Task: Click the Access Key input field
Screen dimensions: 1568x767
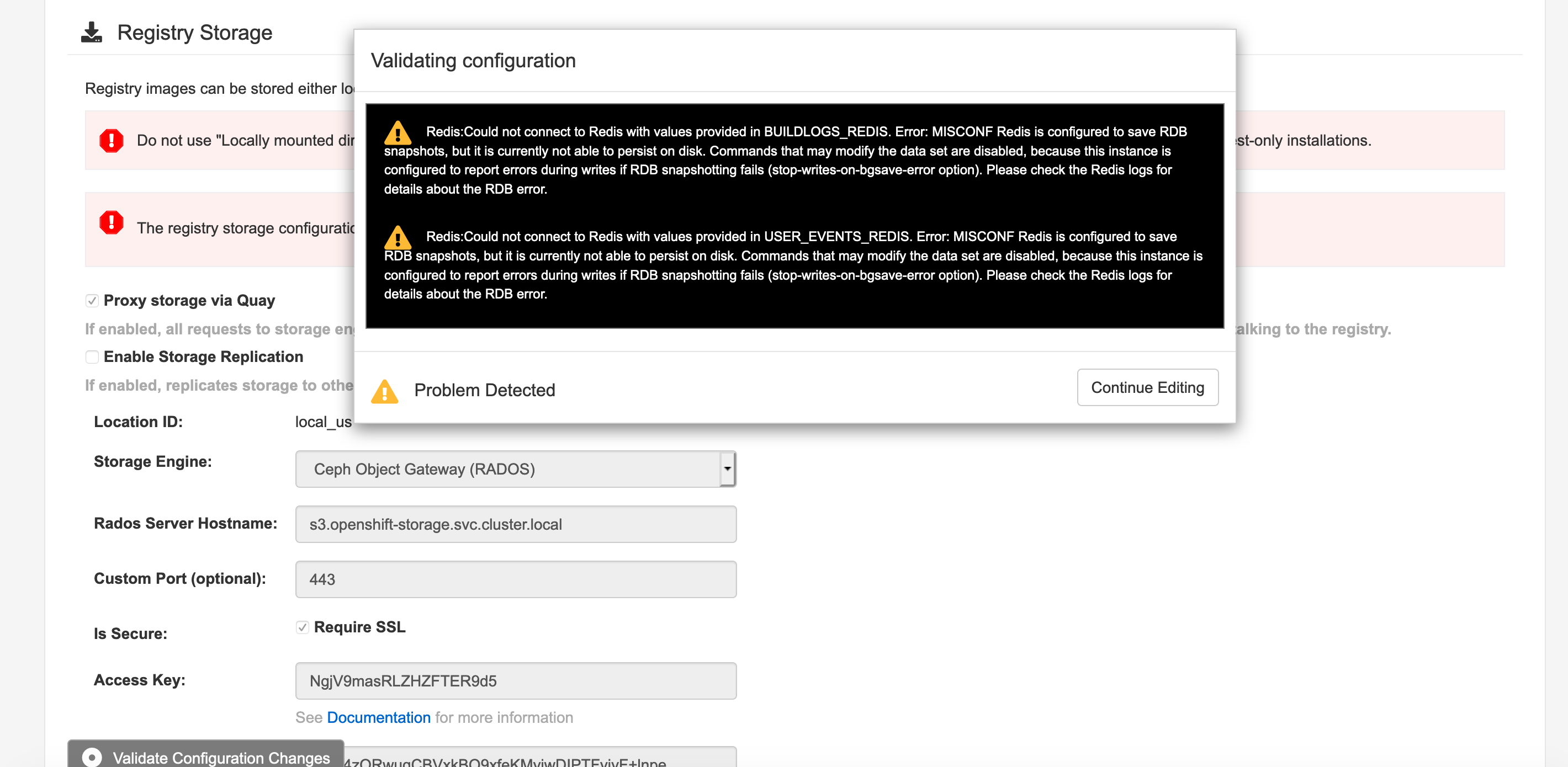Action: click(516, 680)
